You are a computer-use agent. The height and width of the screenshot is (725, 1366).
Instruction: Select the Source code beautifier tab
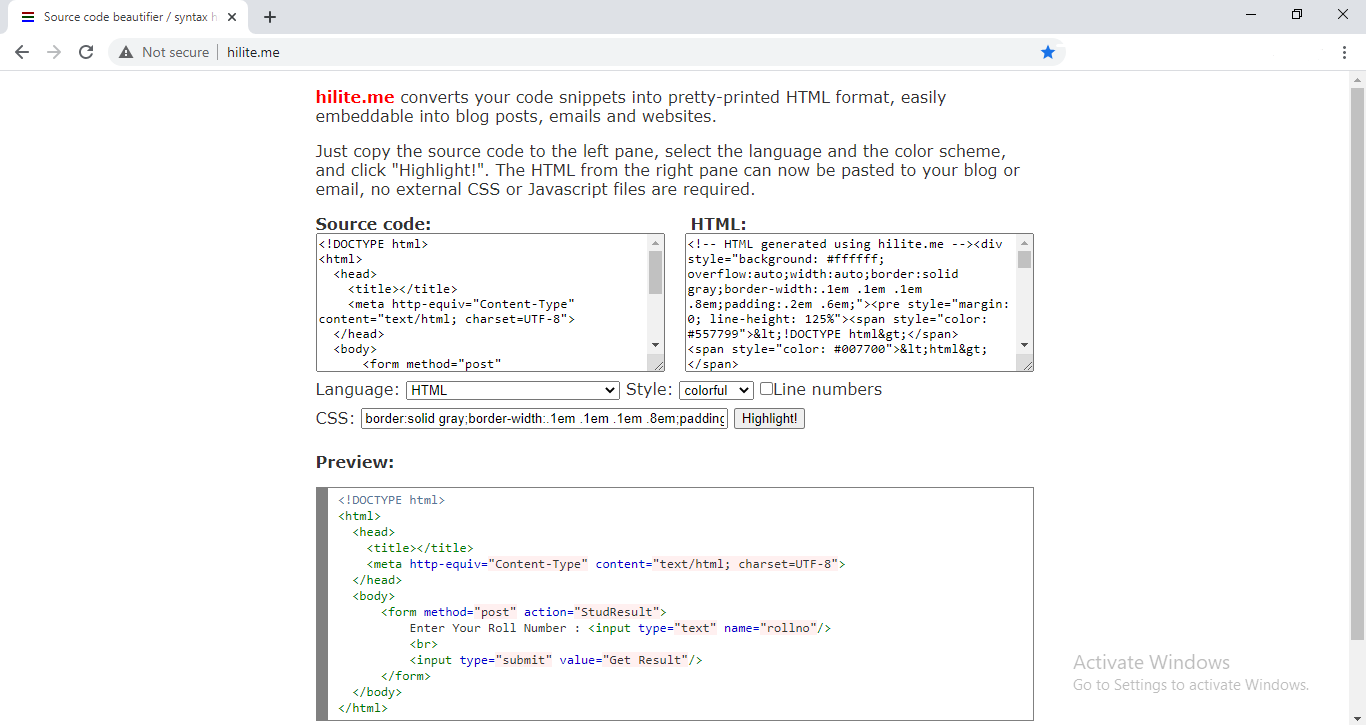coord(125,16)
